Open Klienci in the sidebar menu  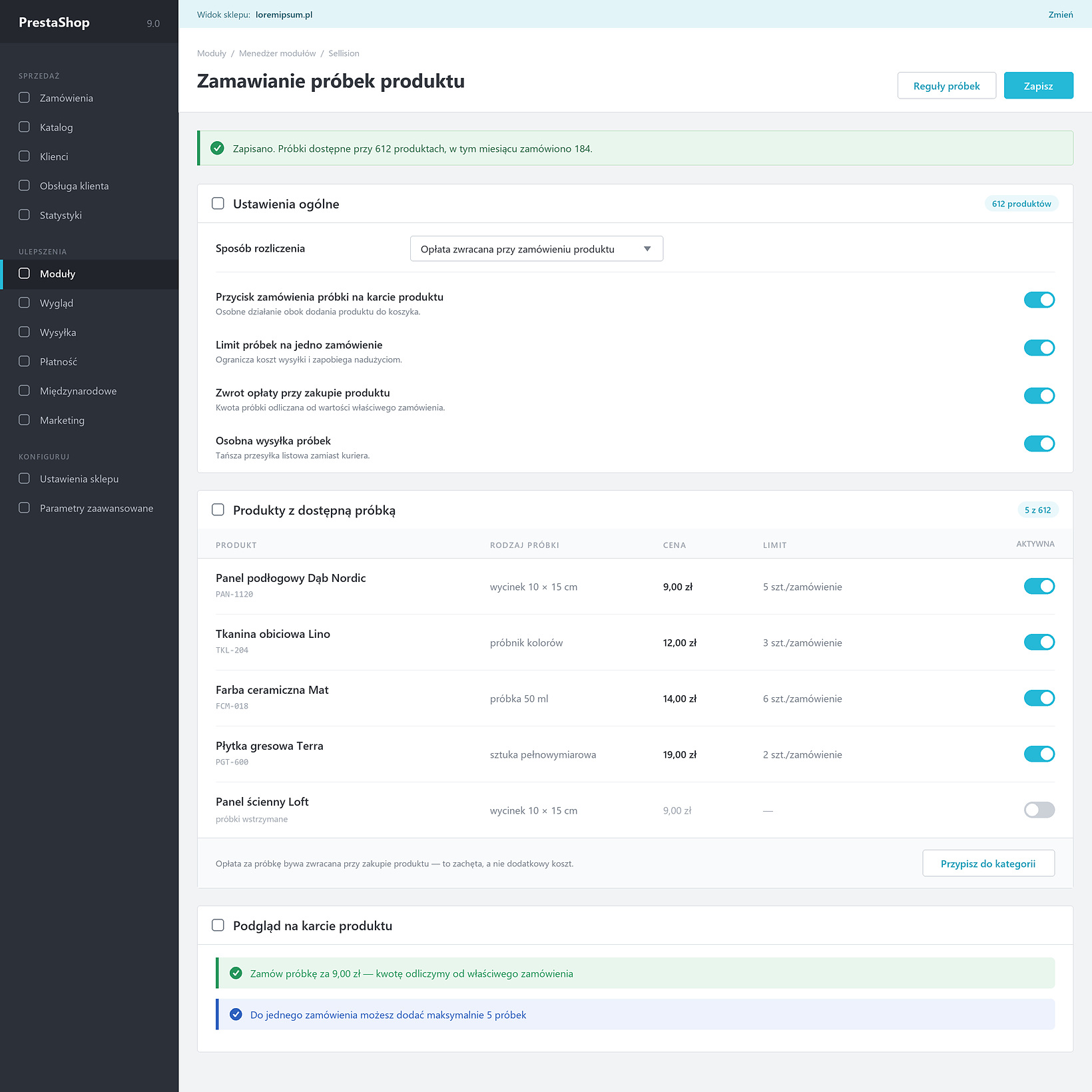[89, 156]
